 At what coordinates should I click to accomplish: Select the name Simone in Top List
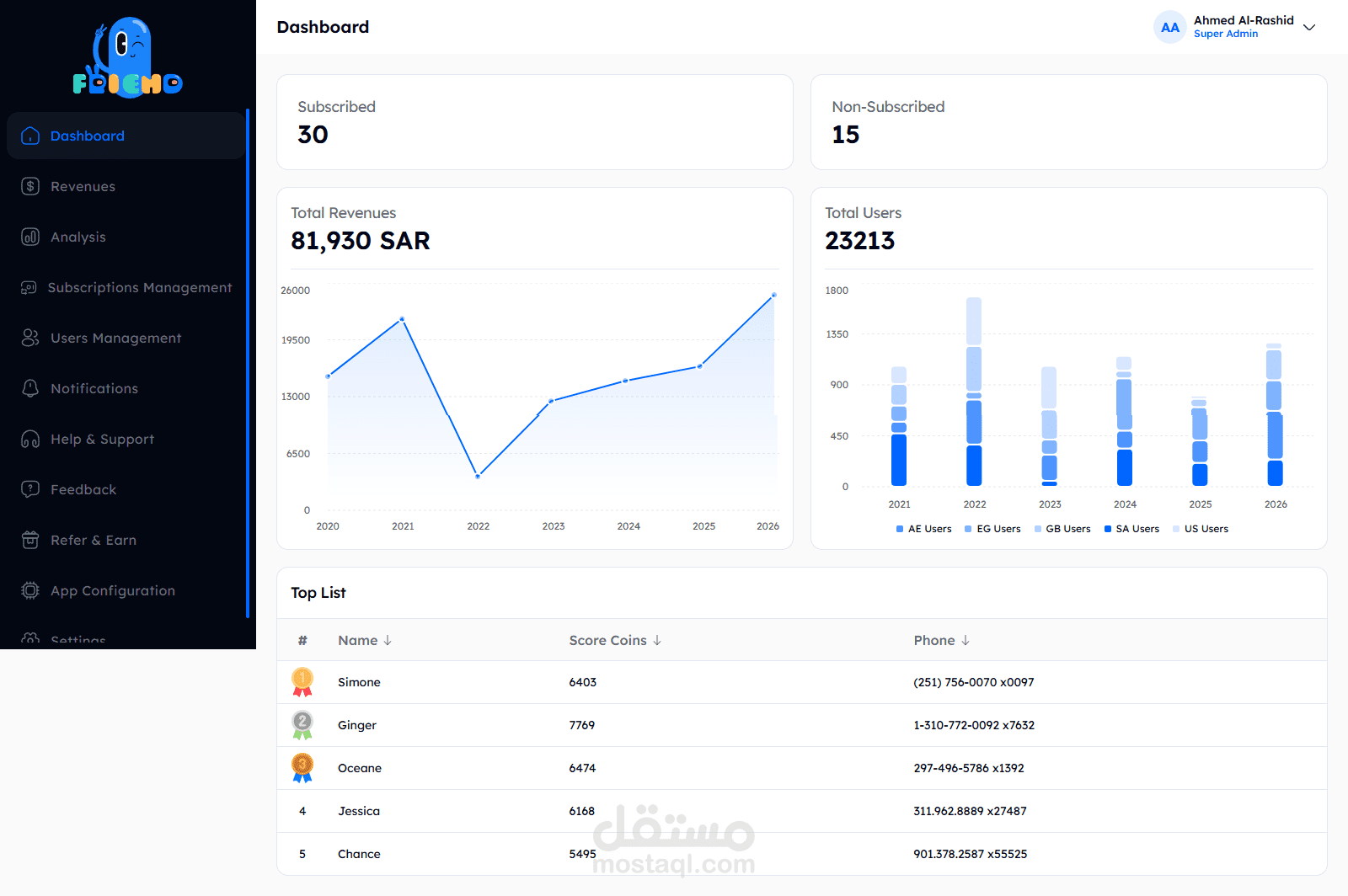[359, 682]
